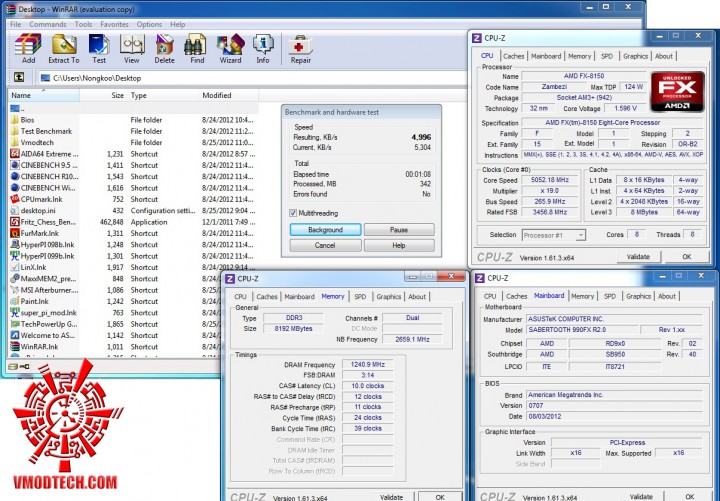Select the Test Benchmark folder

[46, 131]
